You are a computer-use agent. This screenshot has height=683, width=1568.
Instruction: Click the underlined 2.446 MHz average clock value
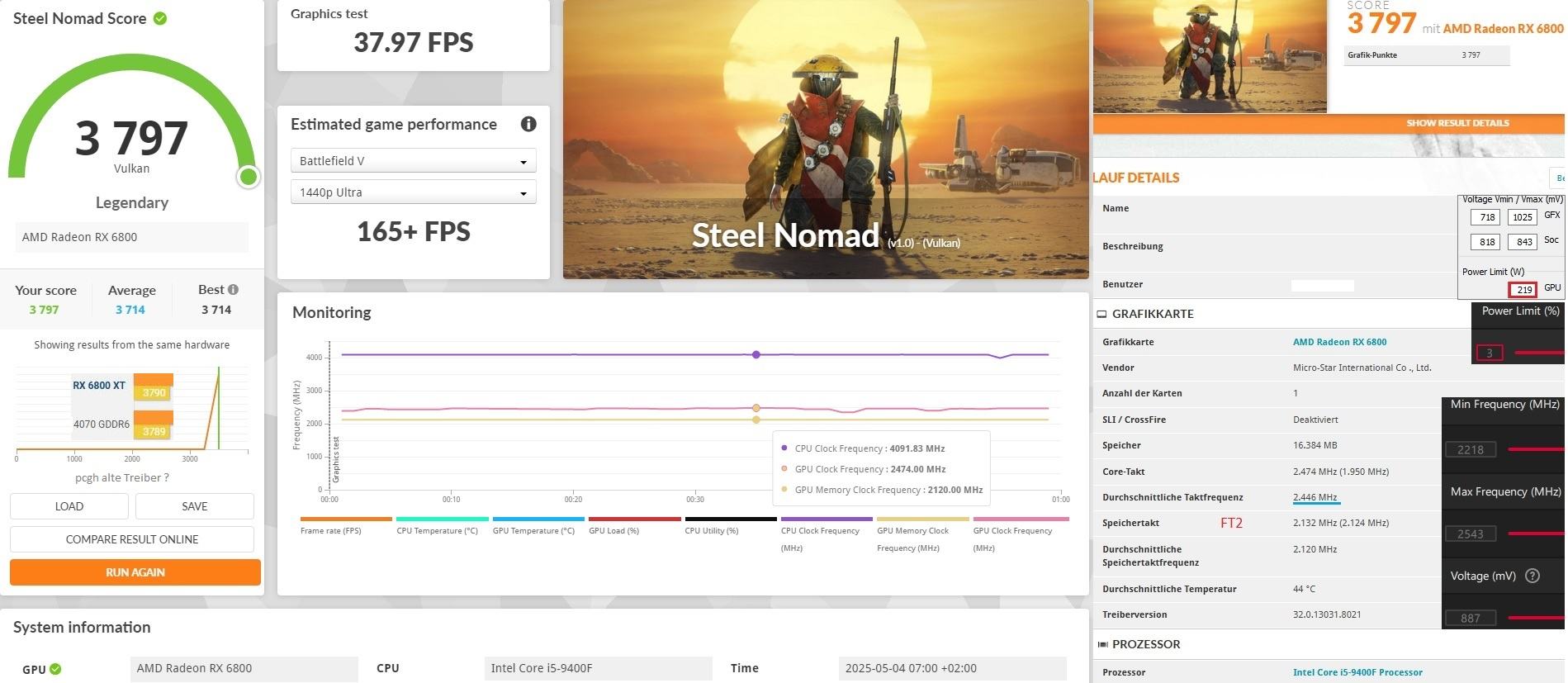tap(1315, 497)
